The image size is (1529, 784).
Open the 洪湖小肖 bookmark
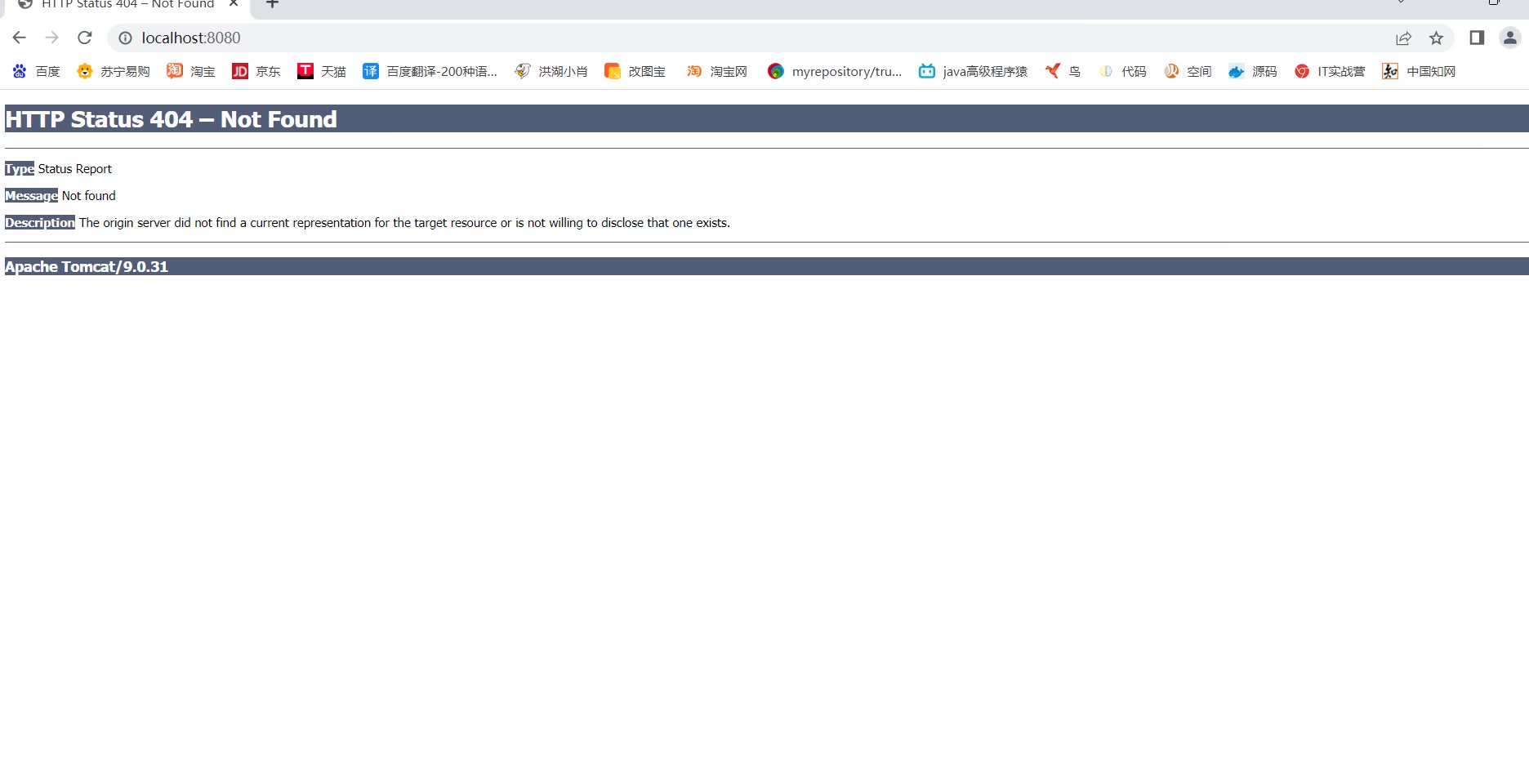tap(551, 71)
